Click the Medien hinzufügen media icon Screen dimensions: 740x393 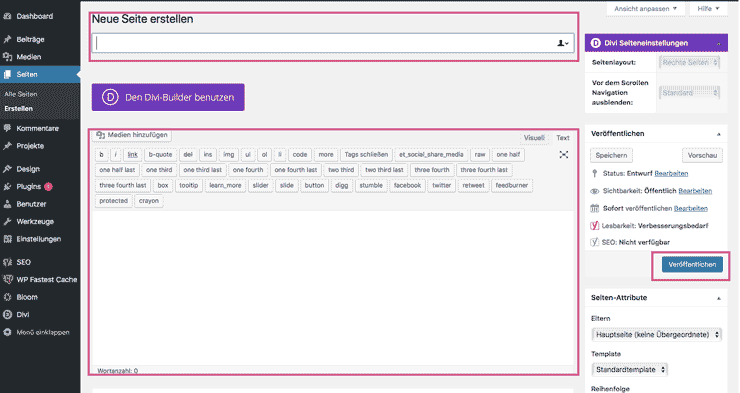click(x=101, y=135)
